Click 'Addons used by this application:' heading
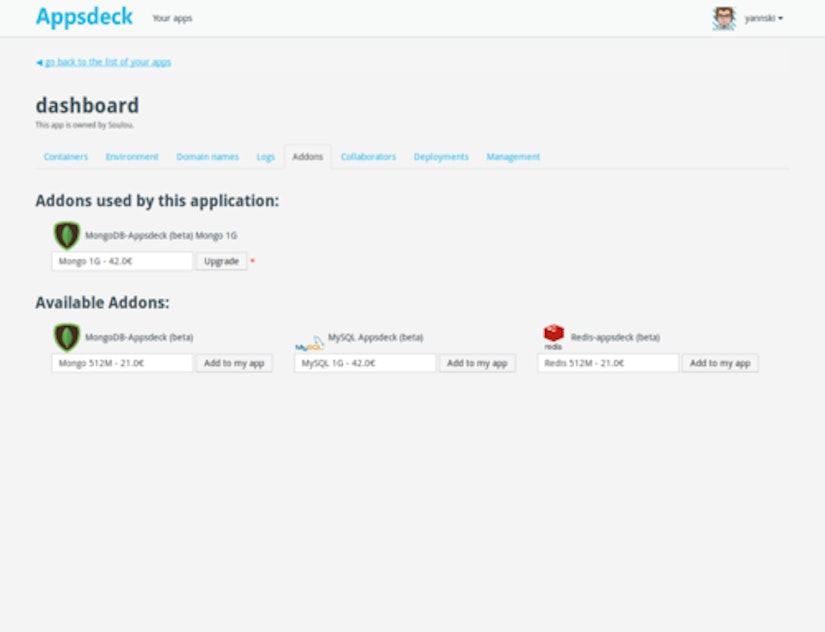 click(x=157, y=201)
